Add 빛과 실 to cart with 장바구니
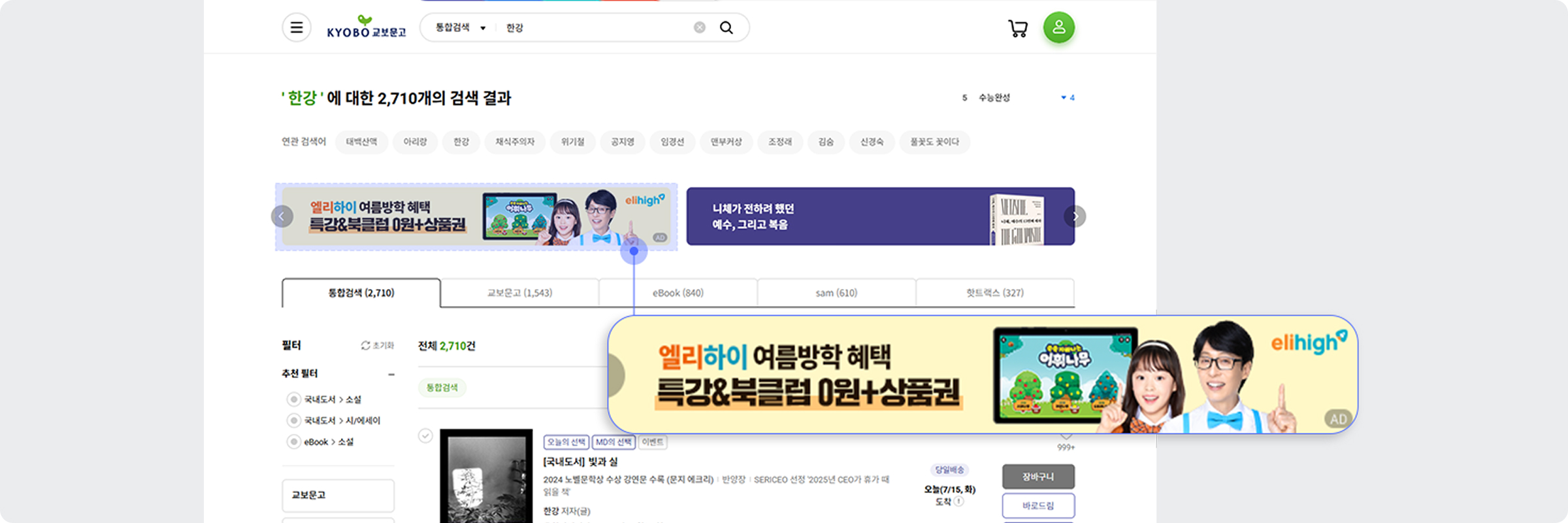 1038,477
